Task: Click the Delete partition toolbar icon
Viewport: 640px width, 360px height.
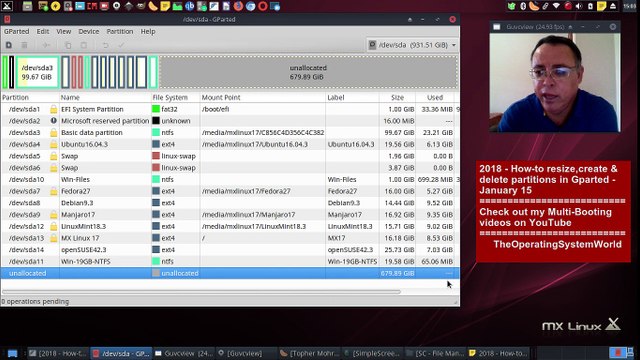Action: 24,45
